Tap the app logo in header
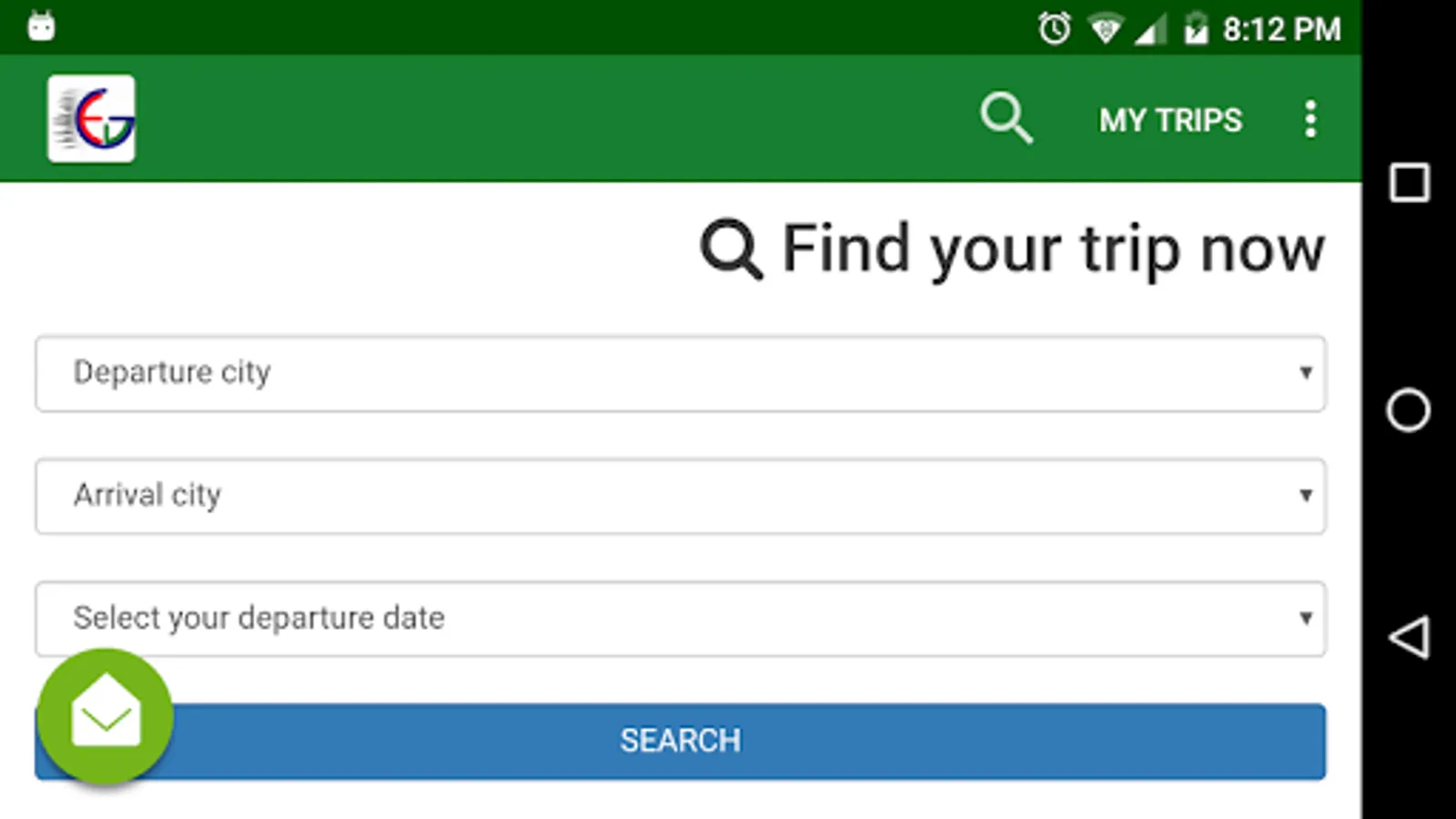1456x819 pixels. (91, 118)
